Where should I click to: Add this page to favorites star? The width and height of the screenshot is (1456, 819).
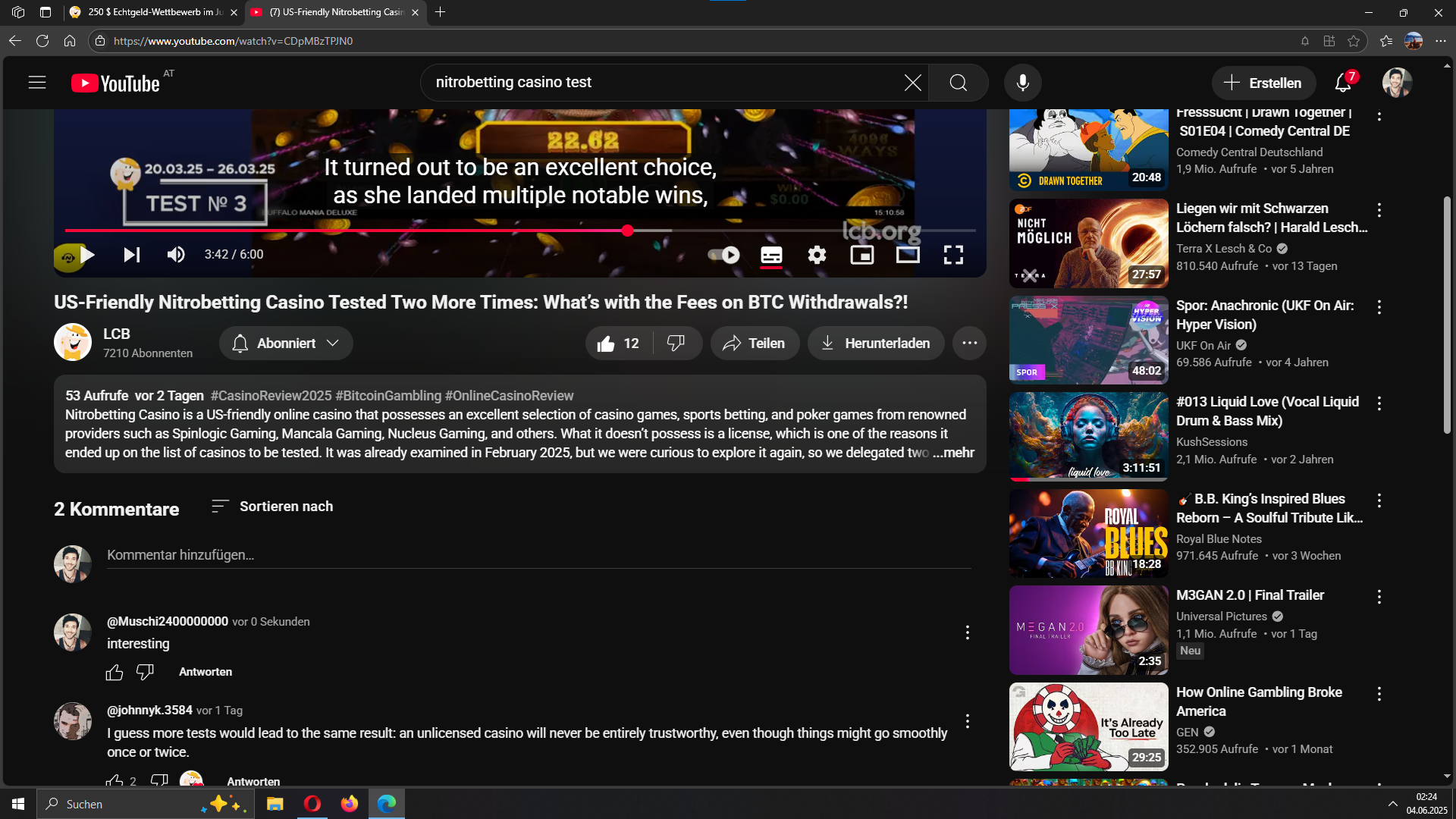point(1354,41)
